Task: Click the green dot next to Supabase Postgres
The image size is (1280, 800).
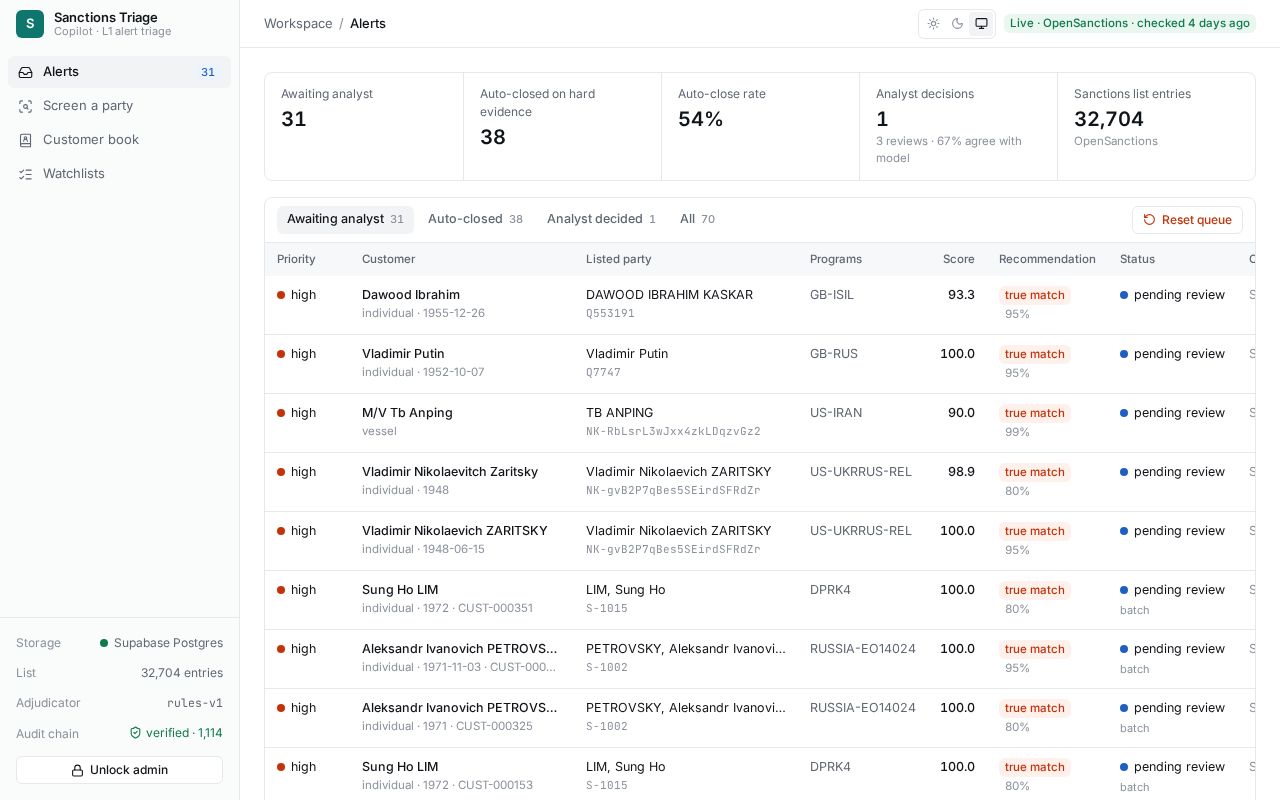Action: coord(104,643)
